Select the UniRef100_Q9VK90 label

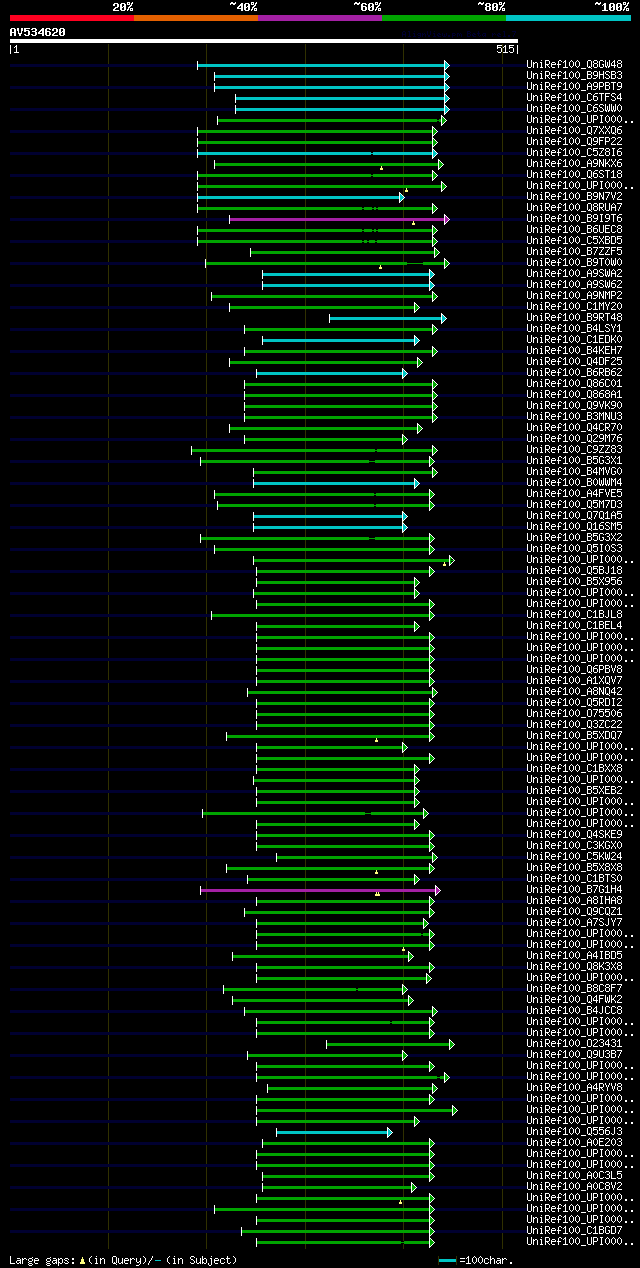tap(575, 405)
